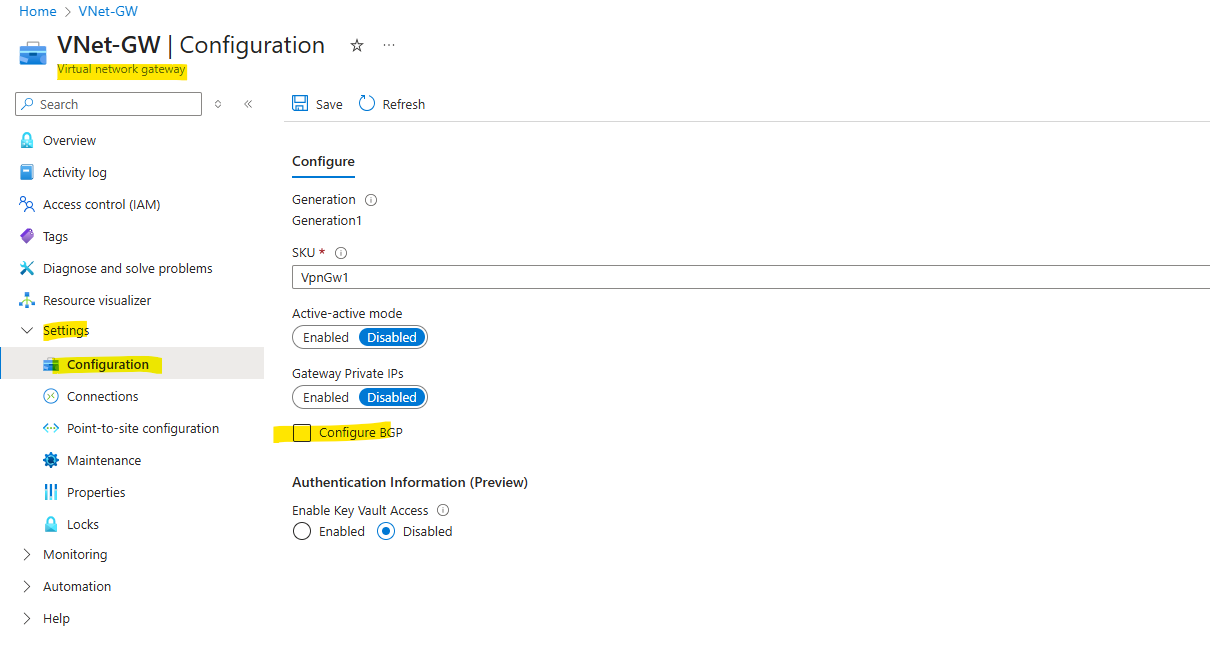Favorite this page with the star icon
The width and height of the screenshot is (1210, 648).
[357, 46]
